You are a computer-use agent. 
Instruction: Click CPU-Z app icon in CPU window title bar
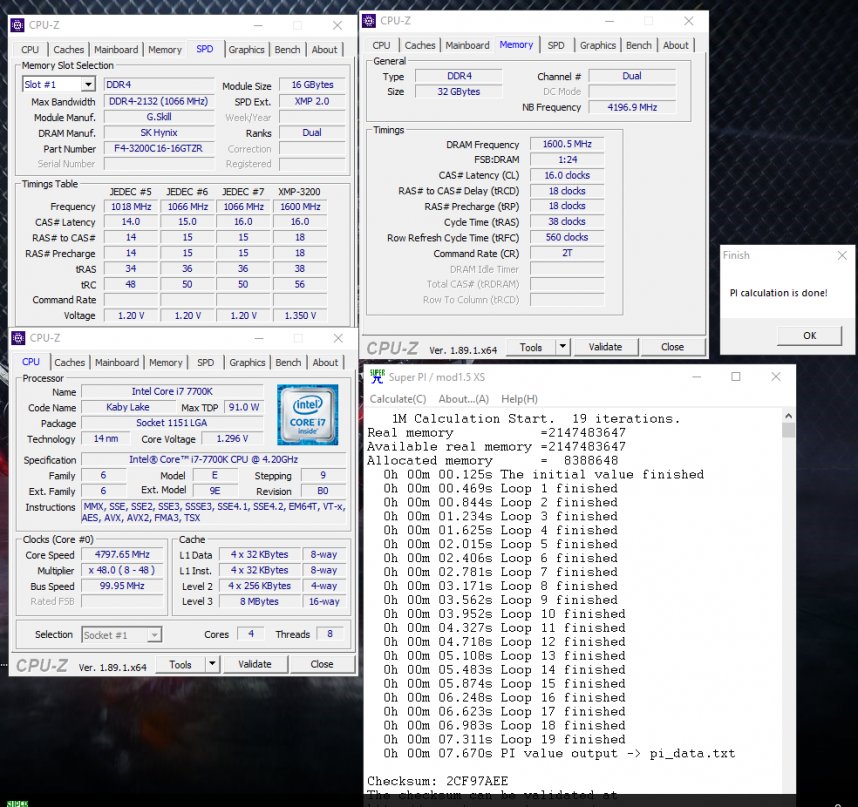(18, 338)
